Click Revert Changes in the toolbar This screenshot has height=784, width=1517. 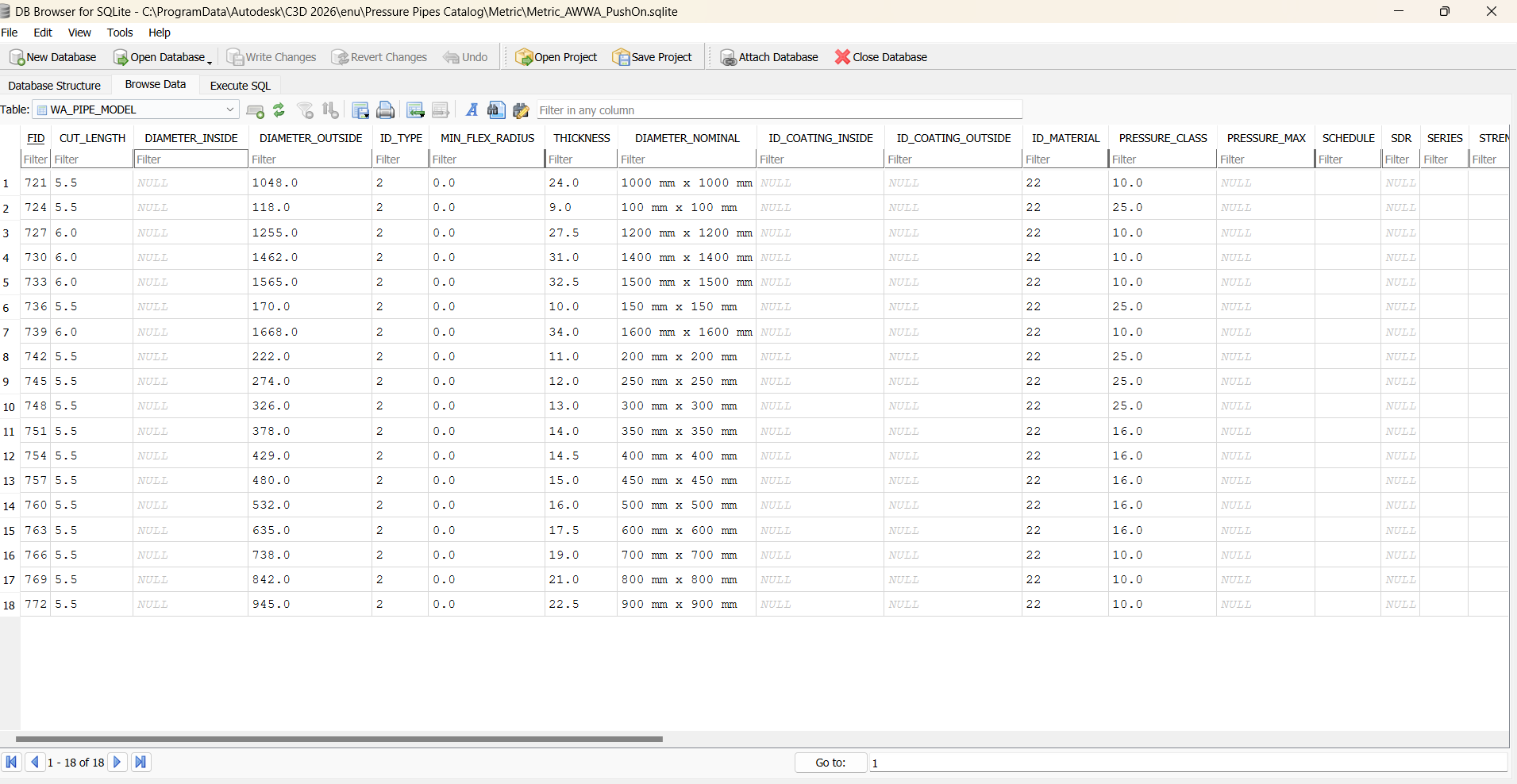click(x=379, y=57)
